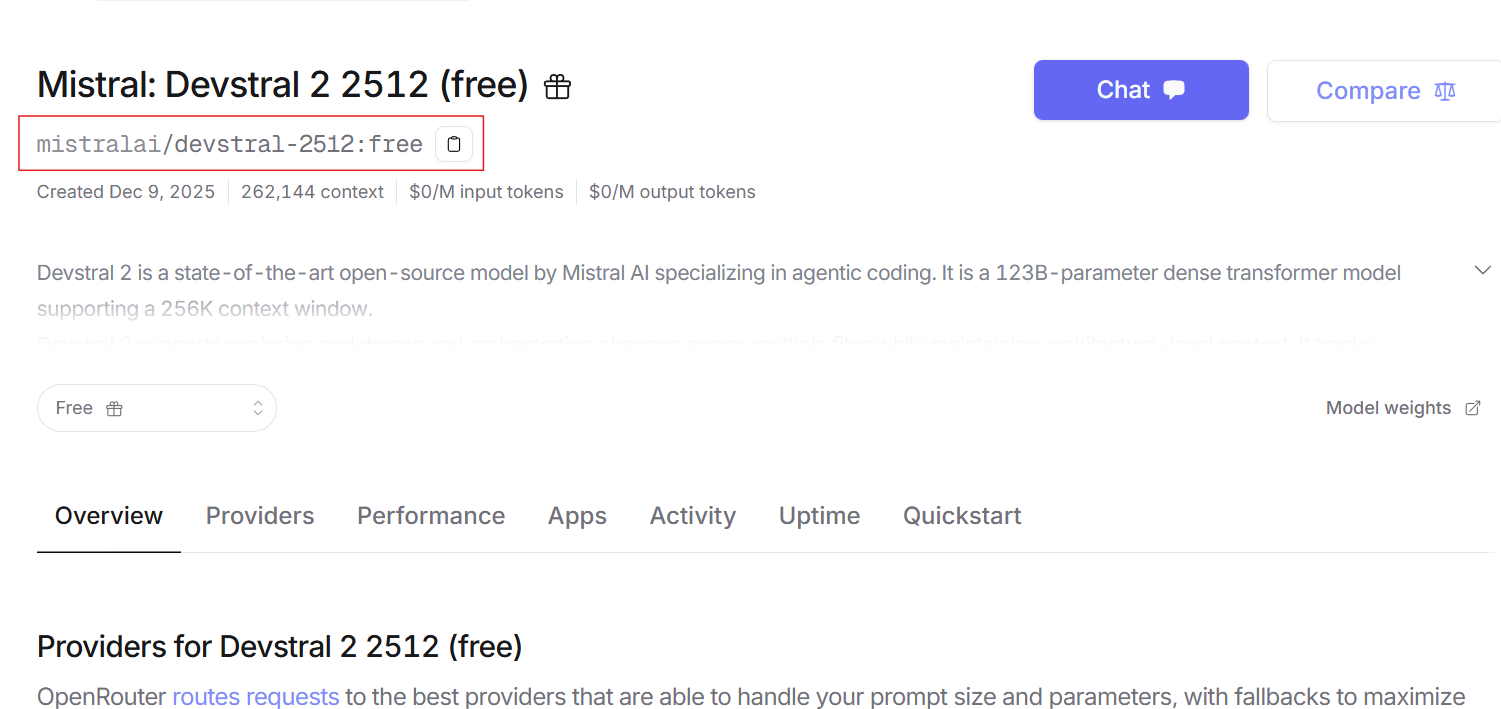The width and height of the screenshot is (1501, 709).
Task: Open the Free variant dropdown
Action: tap(157, 408)
